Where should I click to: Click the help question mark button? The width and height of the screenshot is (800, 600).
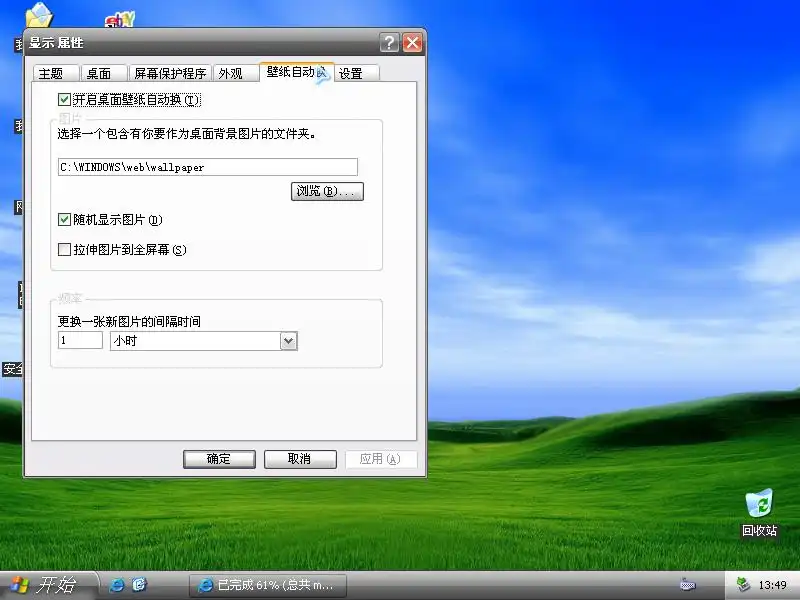coord(389,42)
